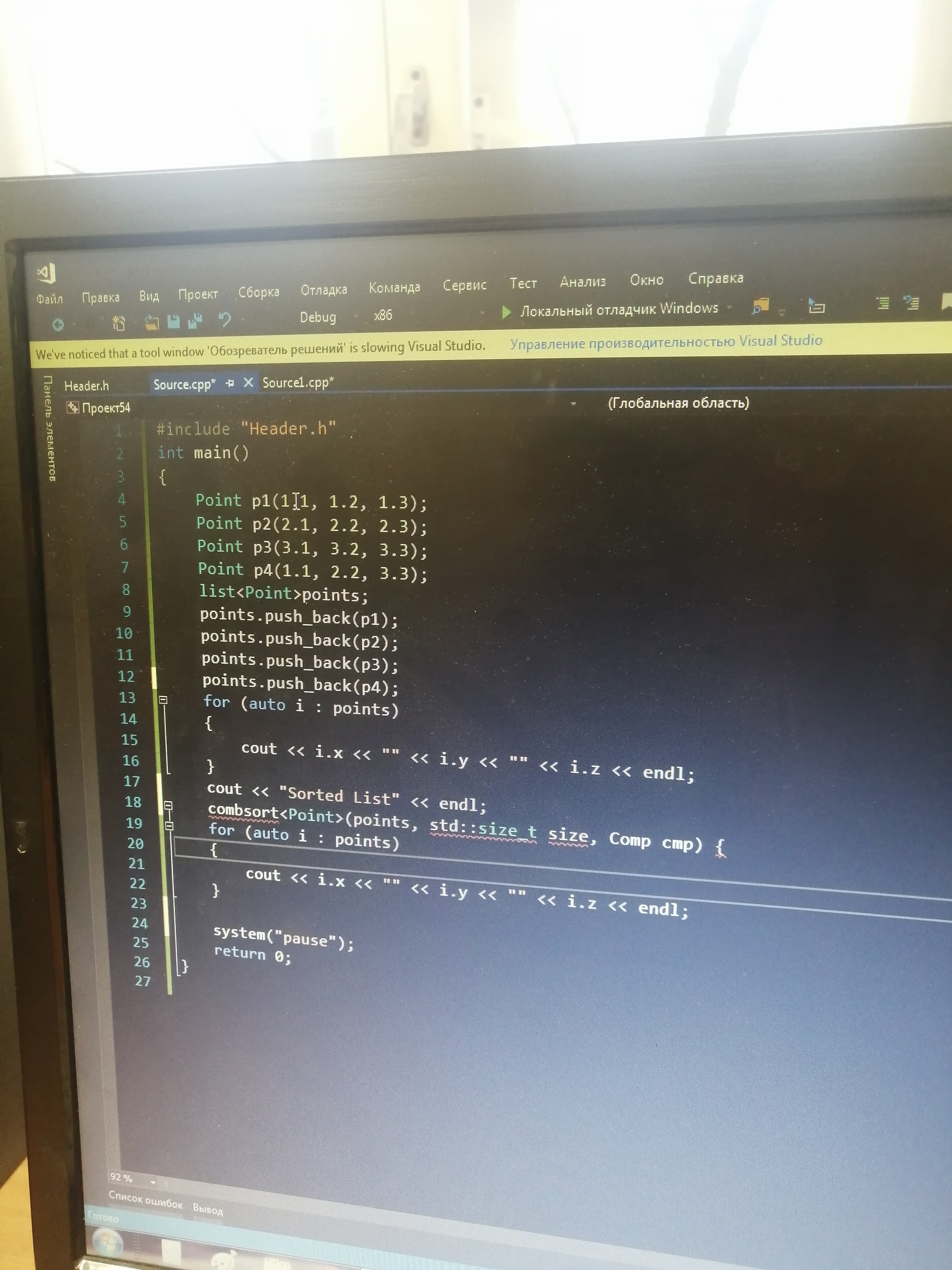The height and width of the screenshot is (1270, 952).
Task: Switch to the Source1.cpp tab
Action: (298, 382)
